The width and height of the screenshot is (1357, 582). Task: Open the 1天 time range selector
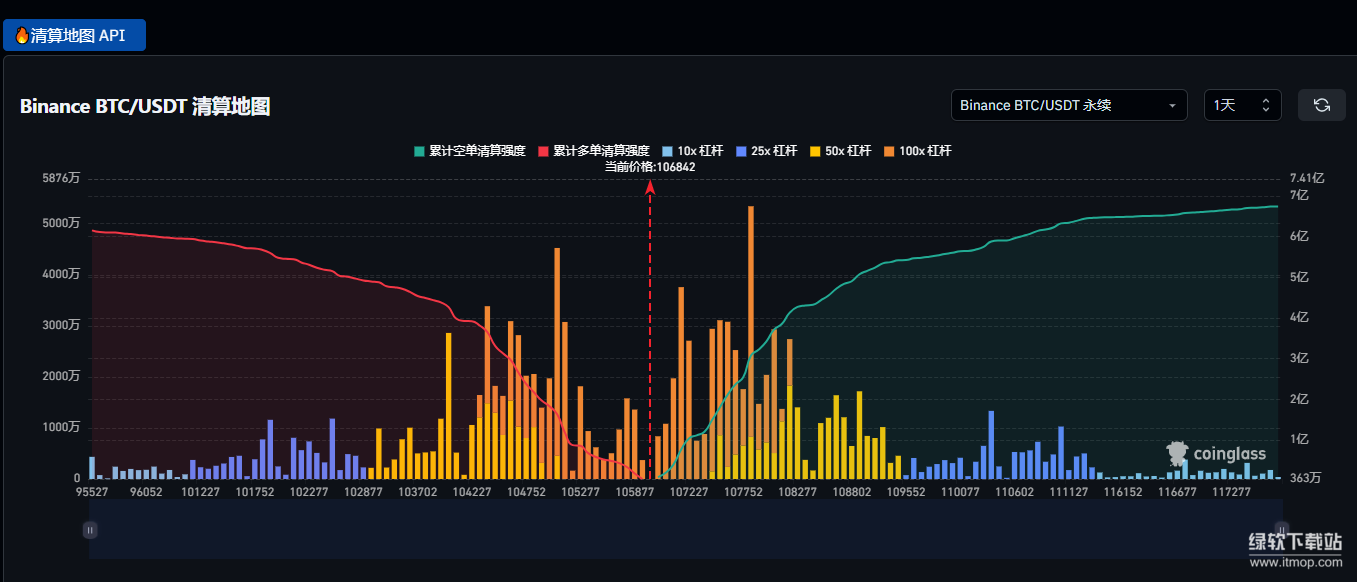tap(1243, 105)
